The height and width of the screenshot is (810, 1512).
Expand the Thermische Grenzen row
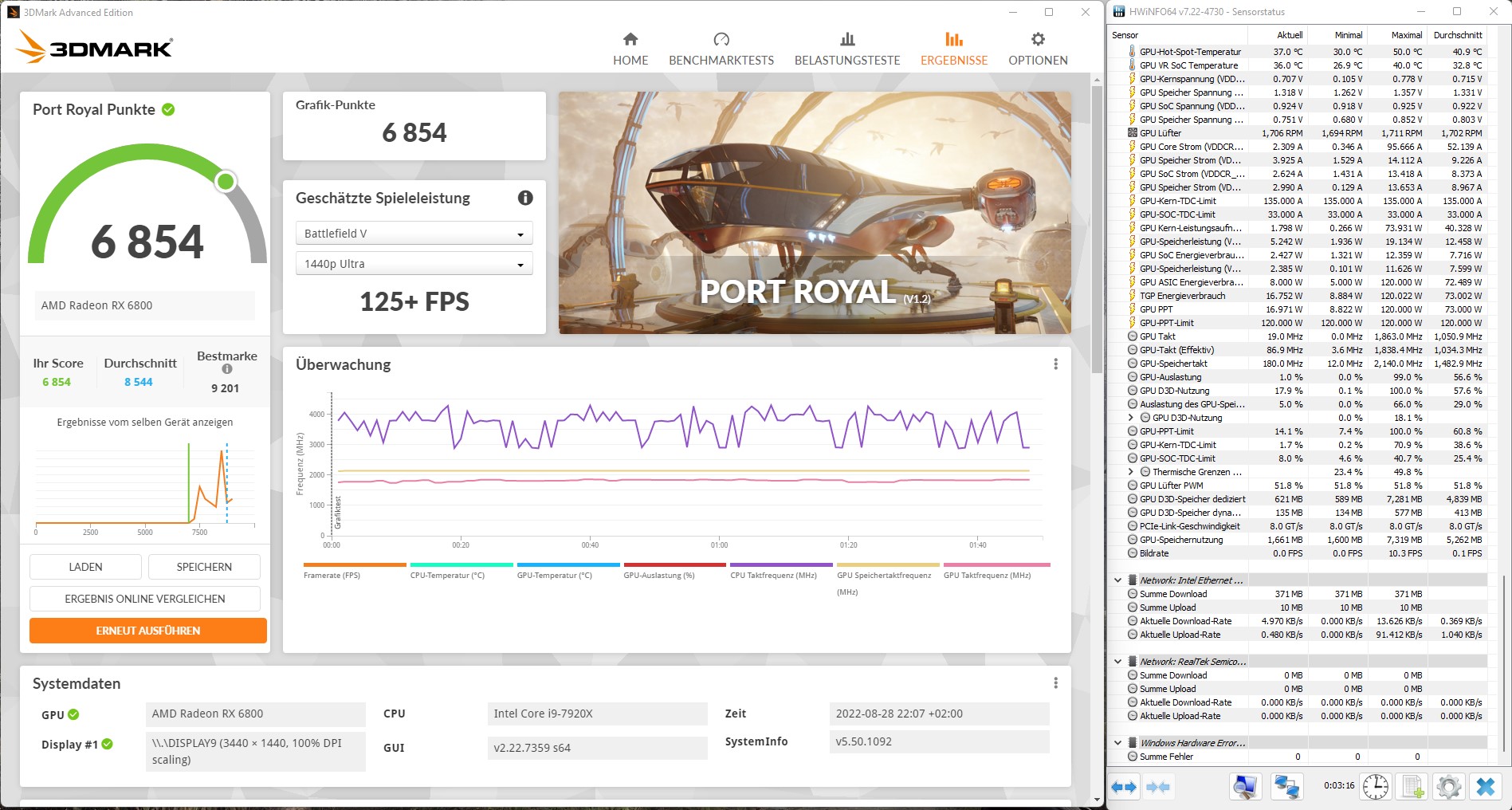pyautogui.click(x=1130, y=472)
